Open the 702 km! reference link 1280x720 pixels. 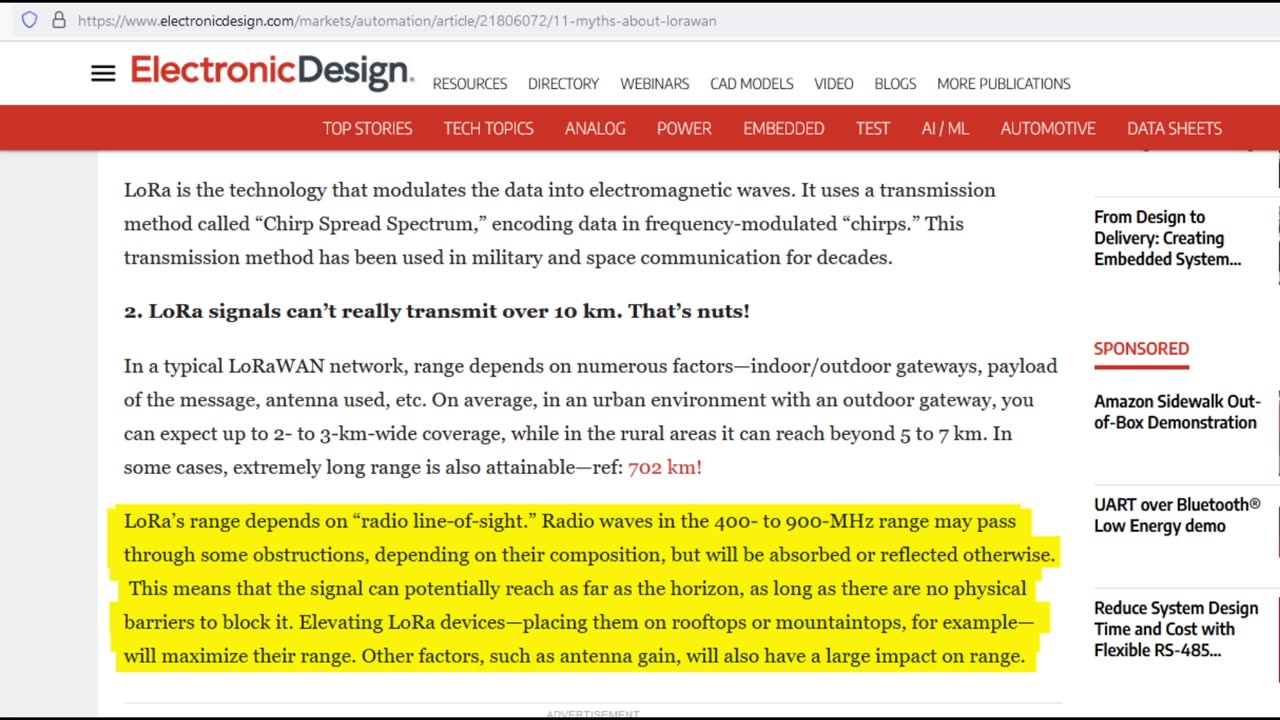click(665, 467)
